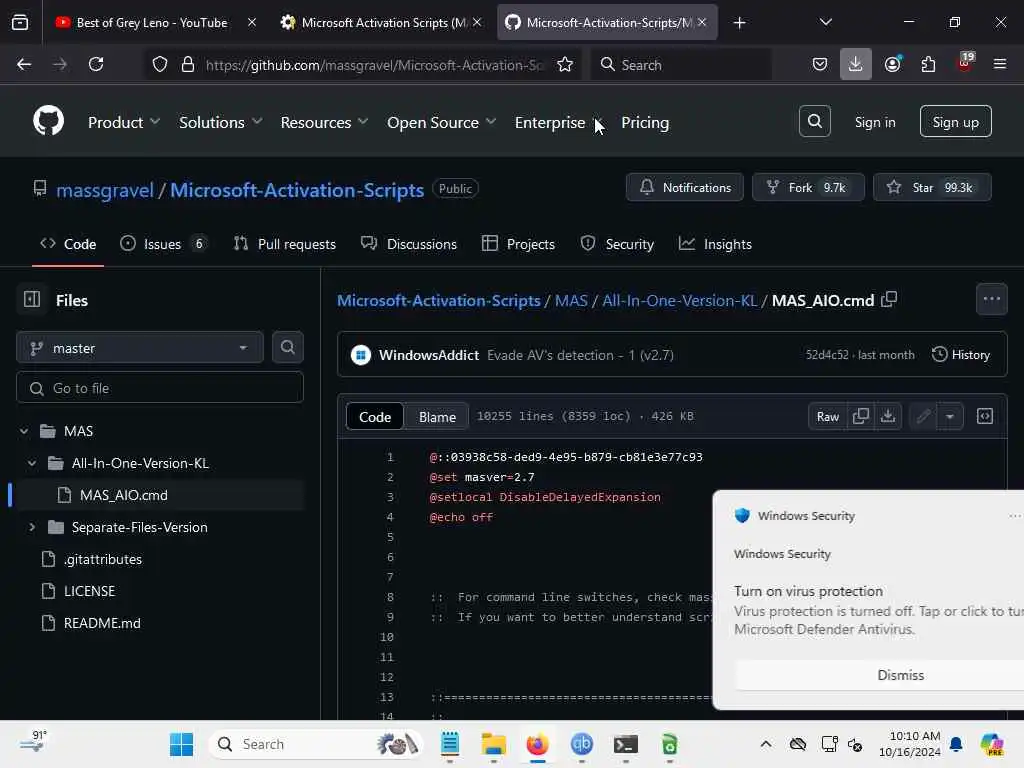Image resolution: width=1024 pixels, height=768 pixels.
Task: Open the Insights tab
Action: pyautogui.click(x=715, y=244)
